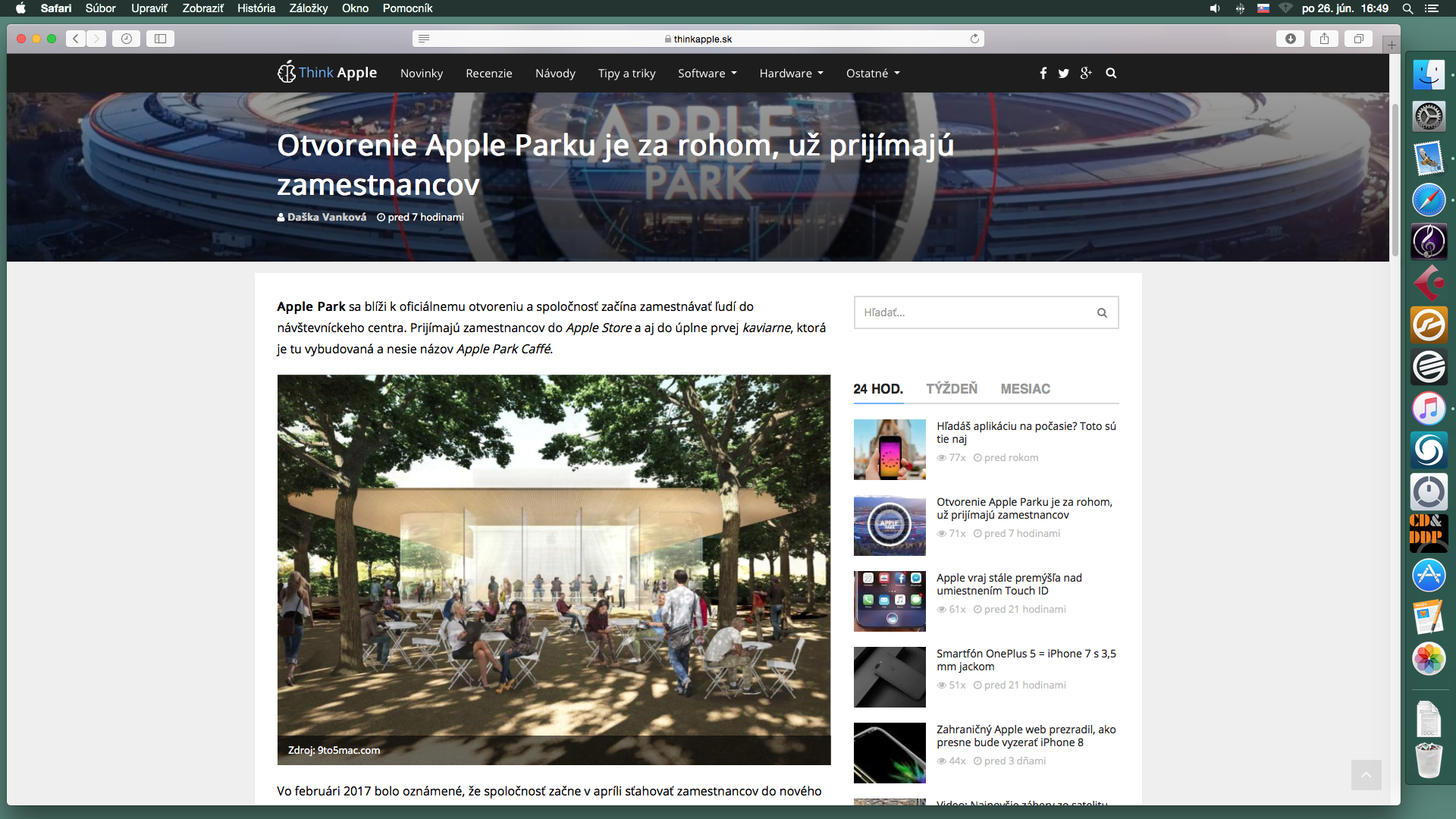Click the Safari back navigation arrow
The width and height of the screenshot is (1456, 819).
pyautogui.click(x=76, y=39)
